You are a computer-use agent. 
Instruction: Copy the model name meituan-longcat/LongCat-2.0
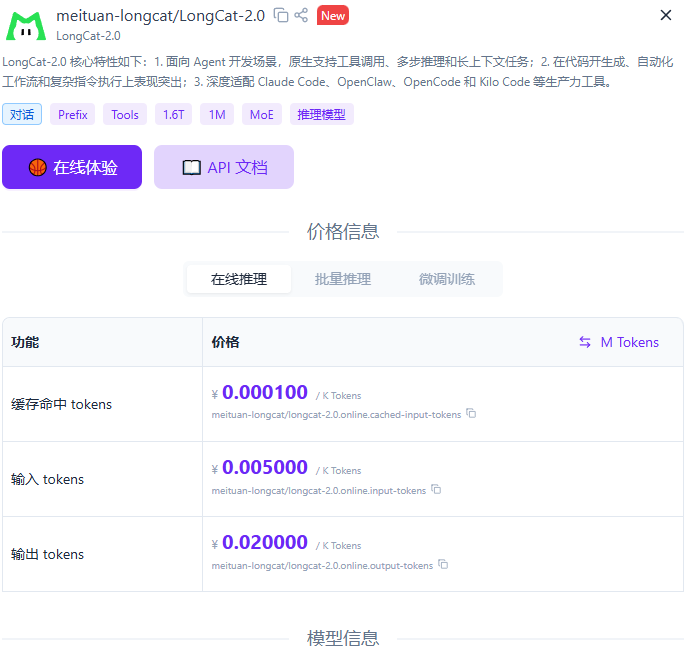[281, 15]
